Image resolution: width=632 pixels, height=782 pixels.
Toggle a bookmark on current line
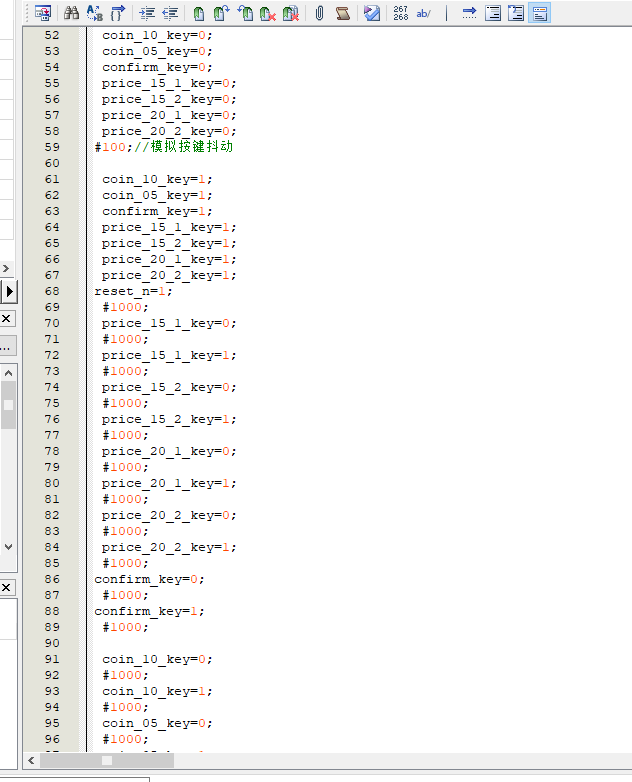(199, 13)
